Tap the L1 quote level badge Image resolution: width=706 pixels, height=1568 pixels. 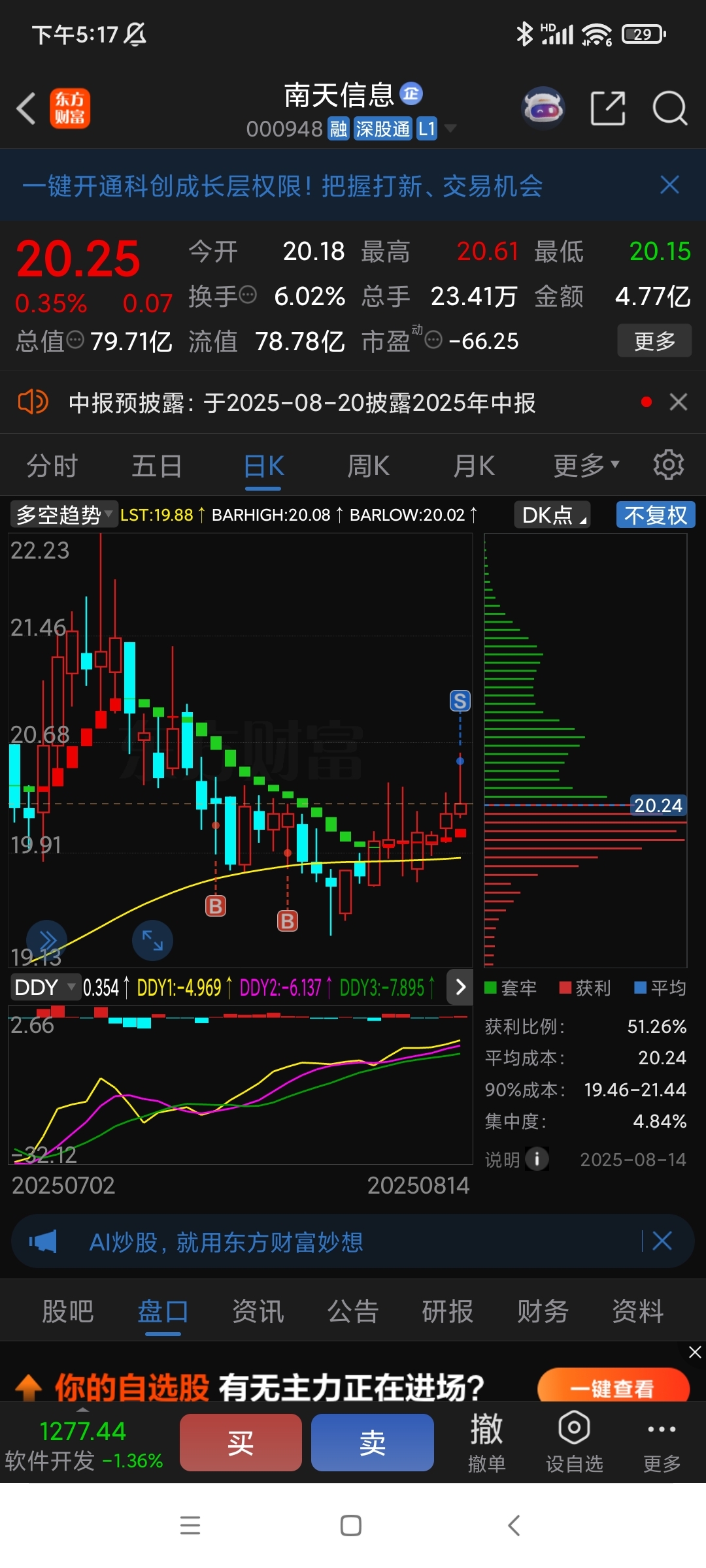coord(426,129)
